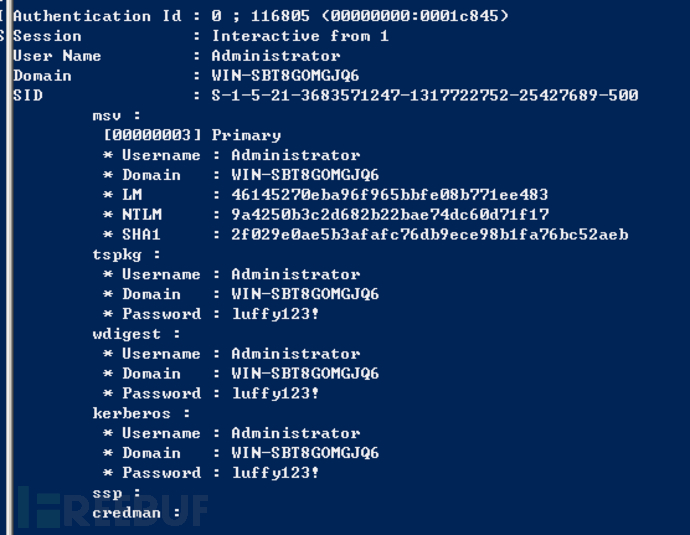Click the Username value under msv
Viewport: 690px width, 535px height.
click(x=295, y=155)
